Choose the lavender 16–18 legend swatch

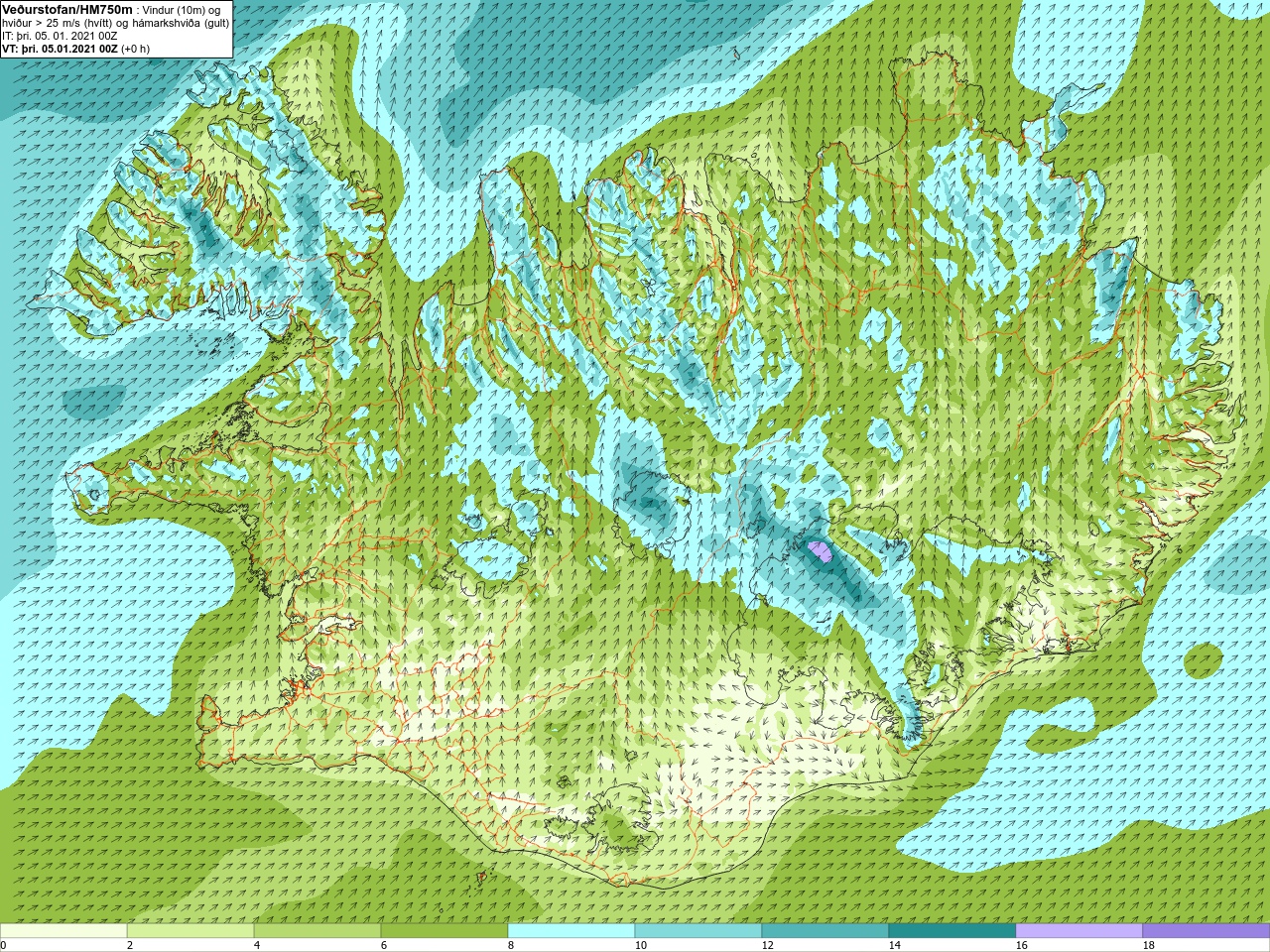pos(1079,931)
